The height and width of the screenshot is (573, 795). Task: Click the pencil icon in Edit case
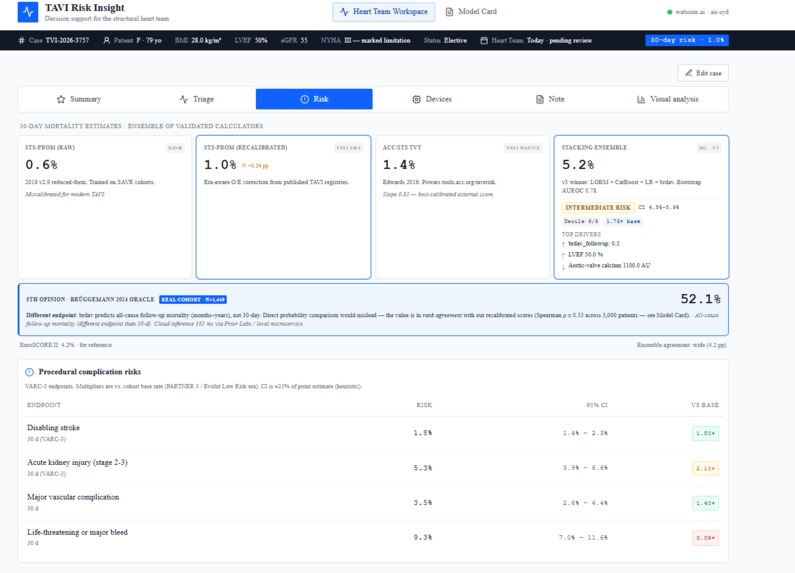click(689, 73)
